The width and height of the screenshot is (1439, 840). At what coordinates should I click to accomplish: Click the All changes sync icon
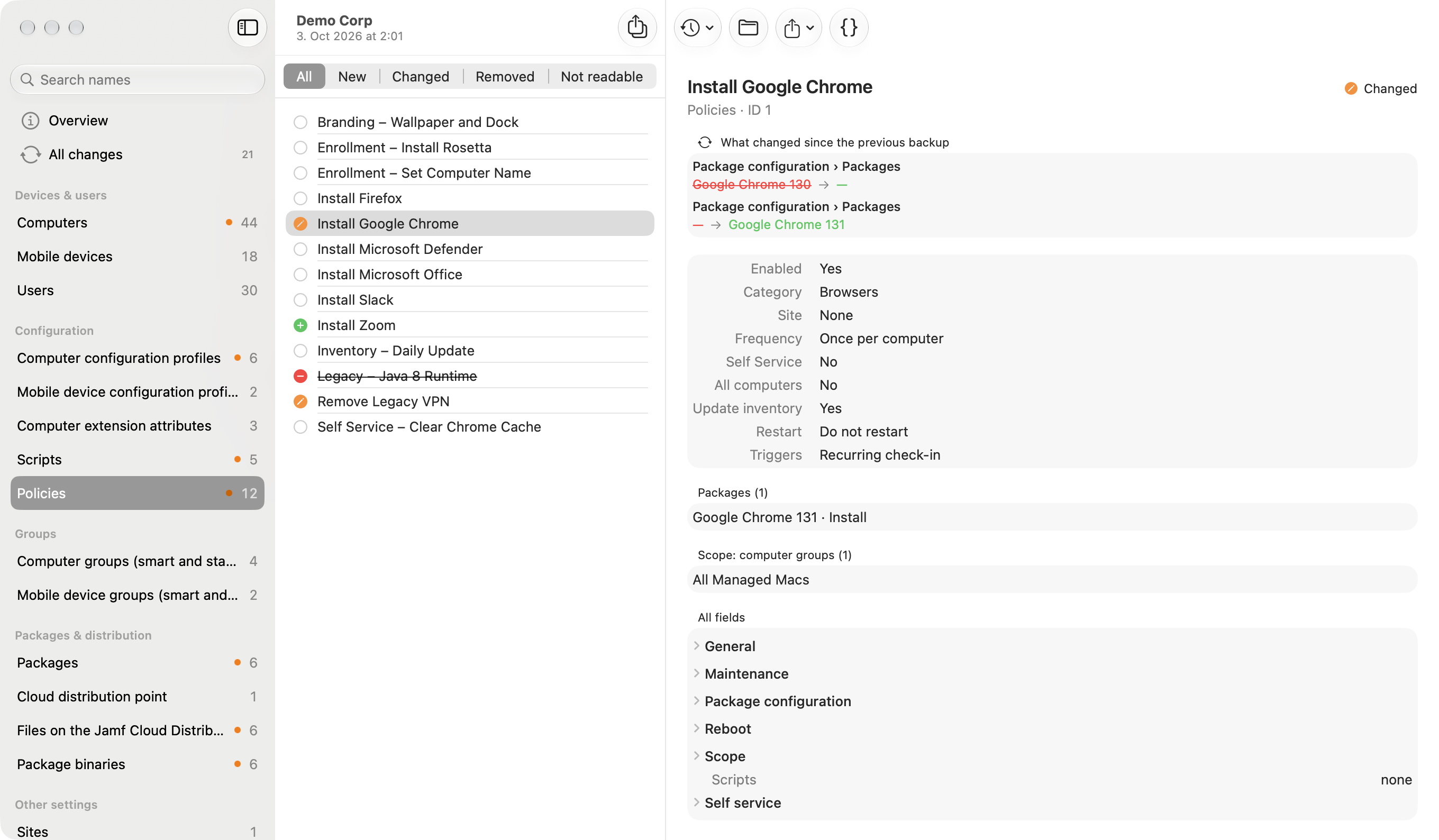[x=30, y=154]
